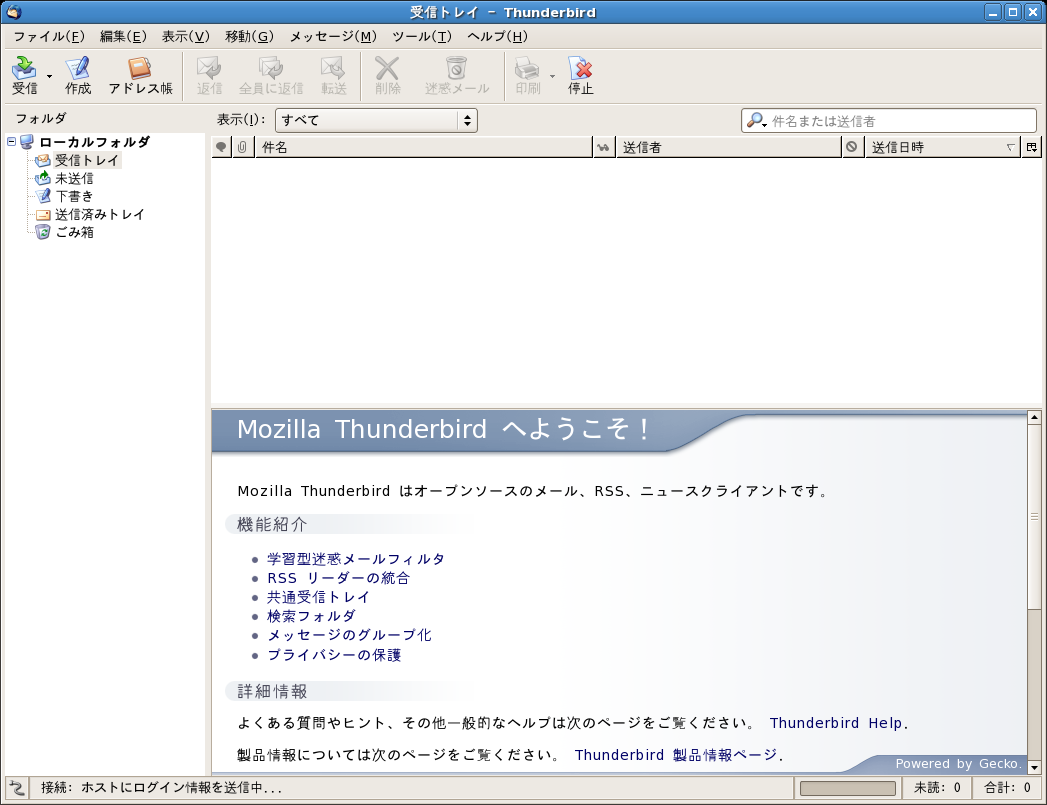The width and height of the screenshot is (1047, 805).
Task: Click welcome pane scrollbar down arrow
Action: pos(1034,767)
